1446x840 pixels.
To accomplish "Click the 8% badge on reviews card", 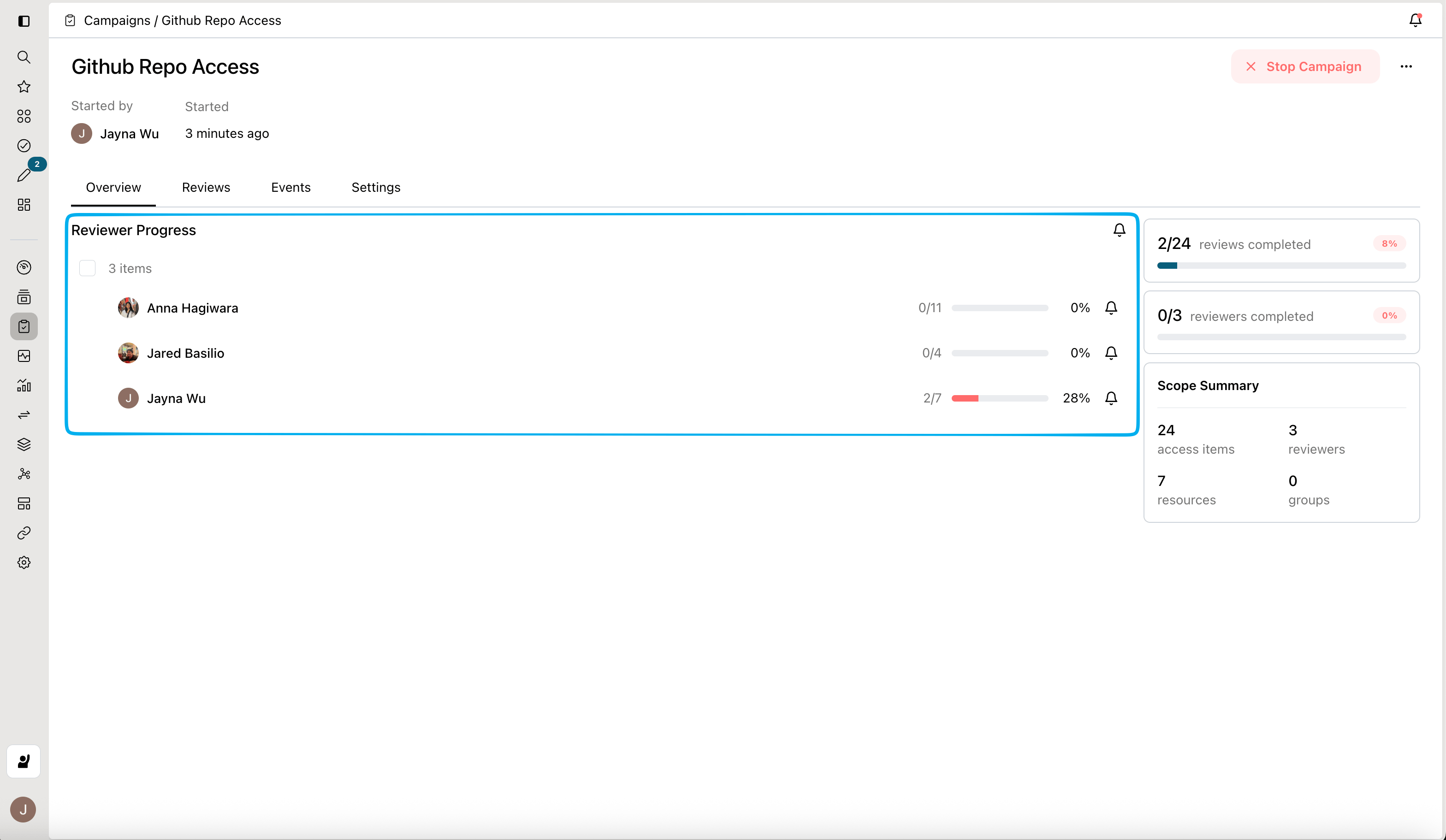I will pos(1389,244).
